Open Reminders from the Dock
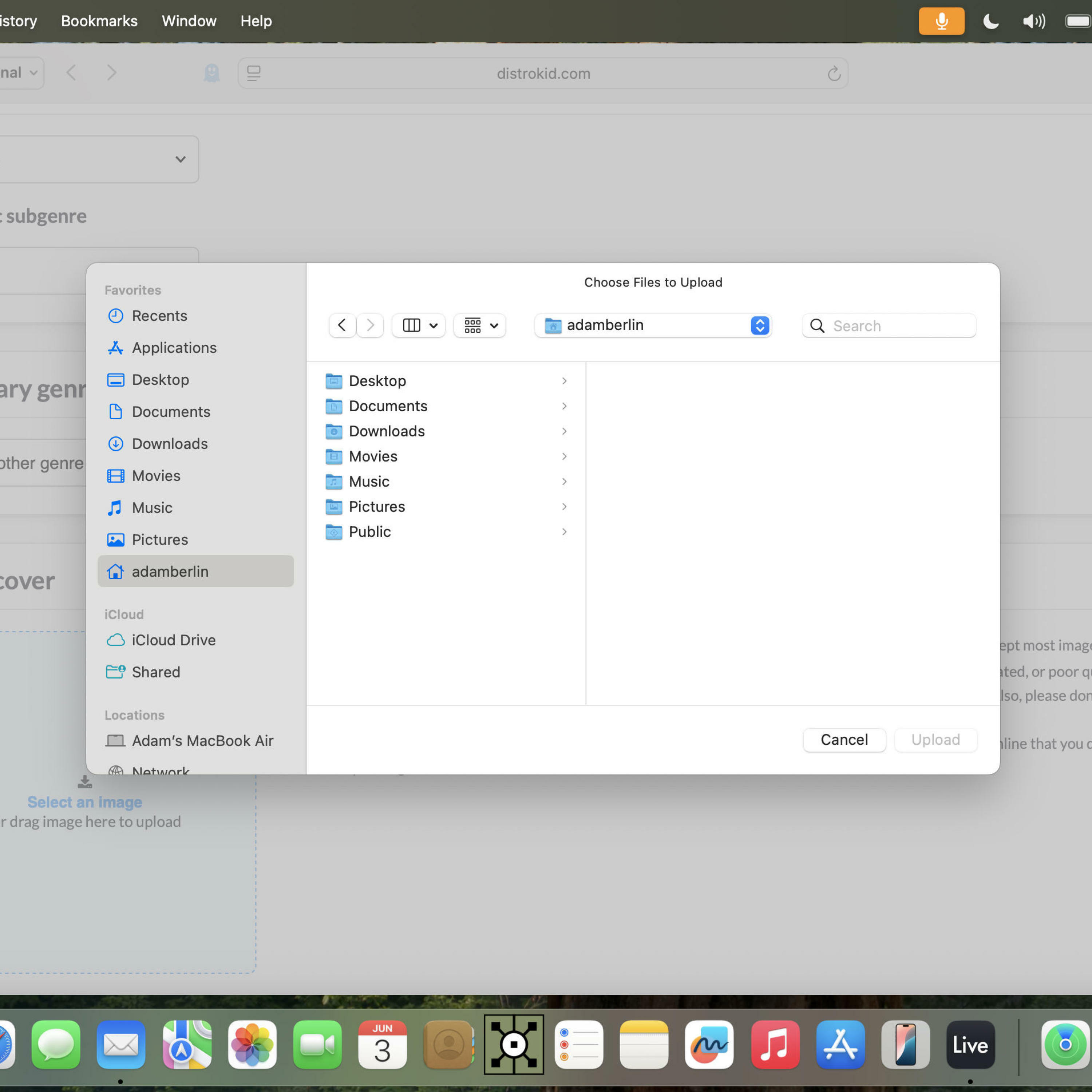 click(579, 1045)
